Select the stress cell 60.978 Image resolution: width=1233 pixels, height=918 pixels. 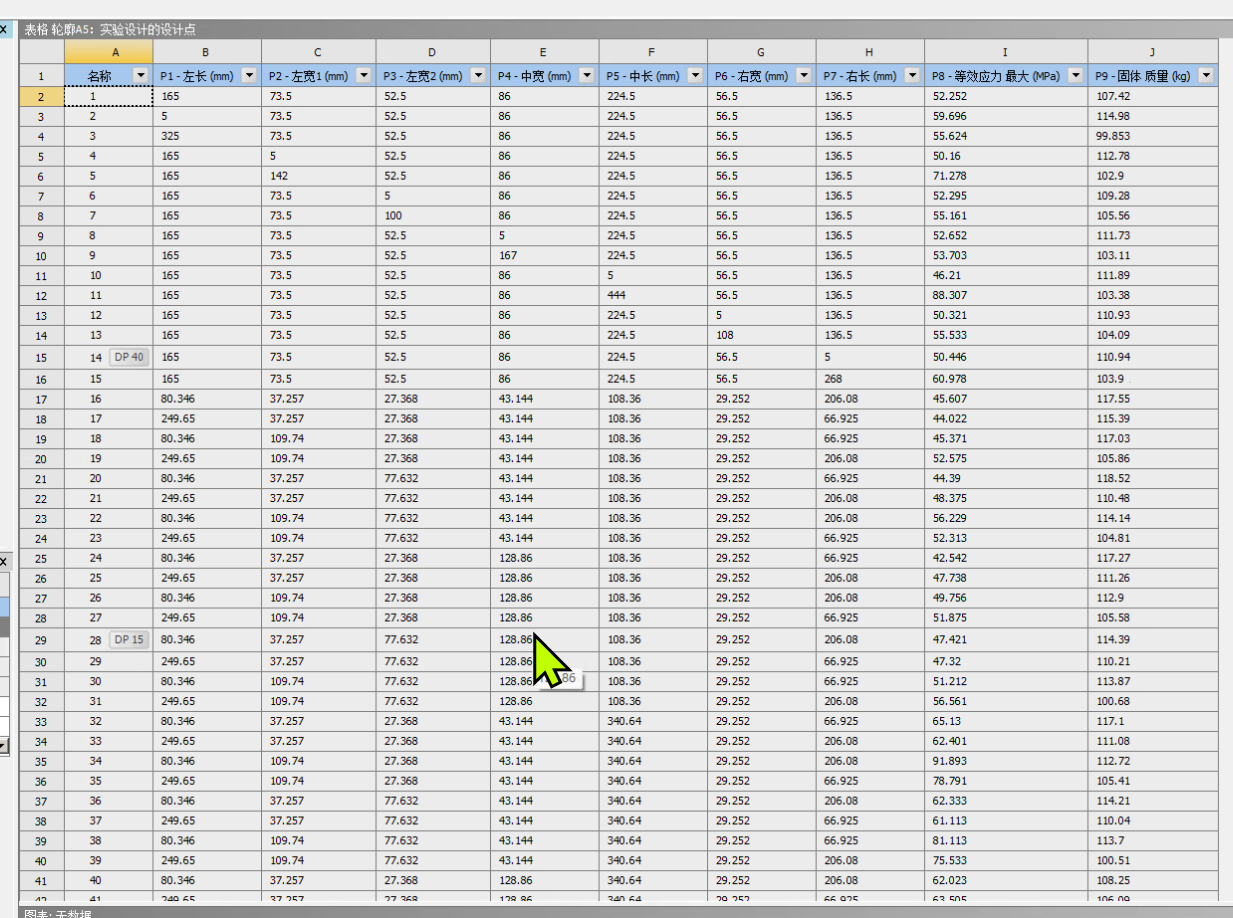click(1006, 379)
